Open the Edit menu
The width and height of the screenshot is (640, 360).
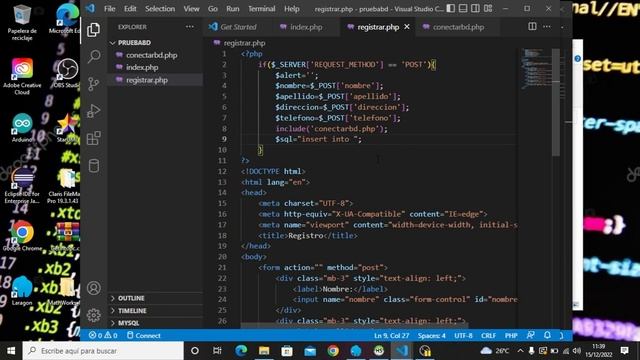click(x=130, y=9)
